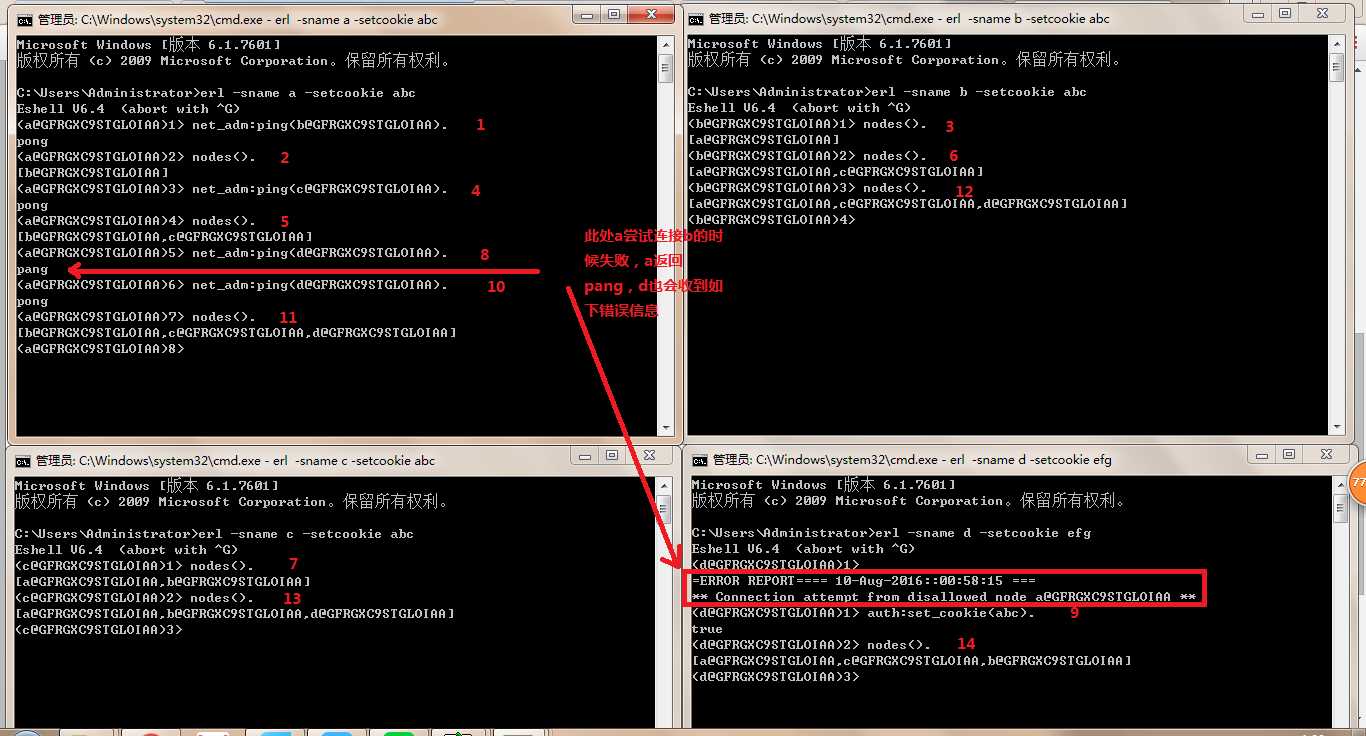
Task: Click prompt 6> 'net_adm:ping(d@GFRGXC9STGLOIAA).' line
Action: (320, 285)
